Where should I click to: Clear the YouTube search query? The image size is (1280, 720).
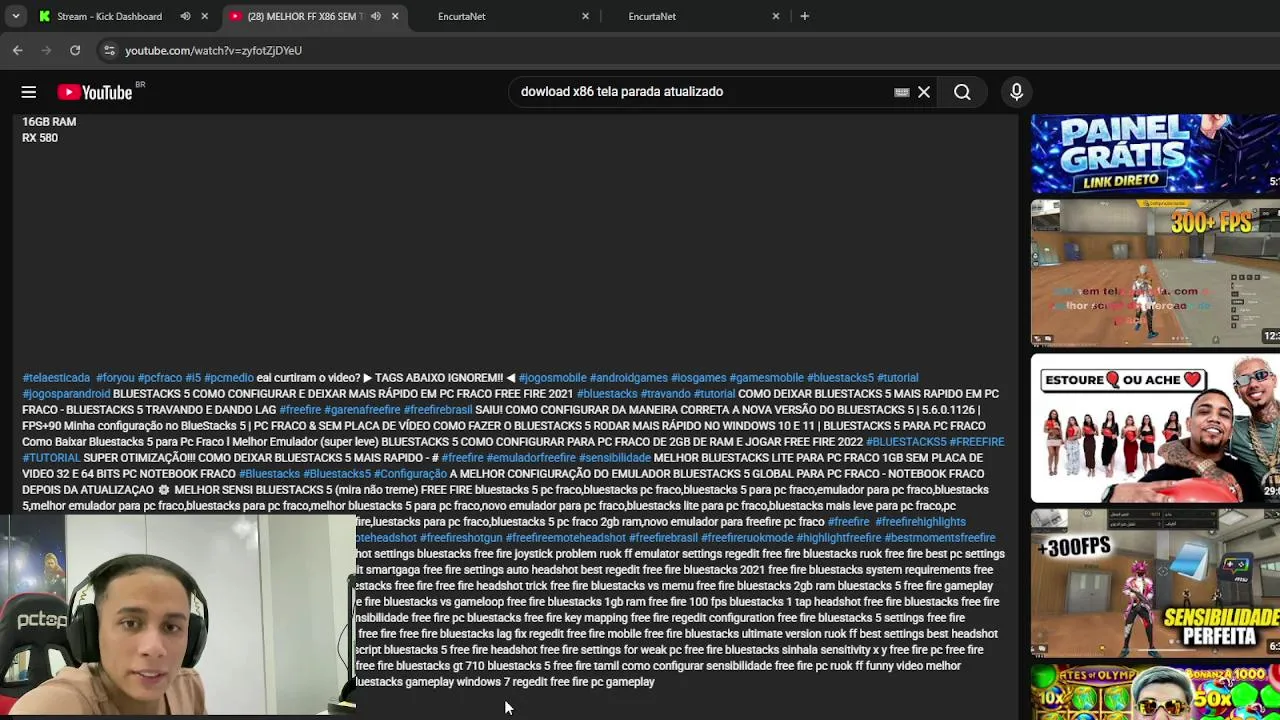(x=924, y=92)
